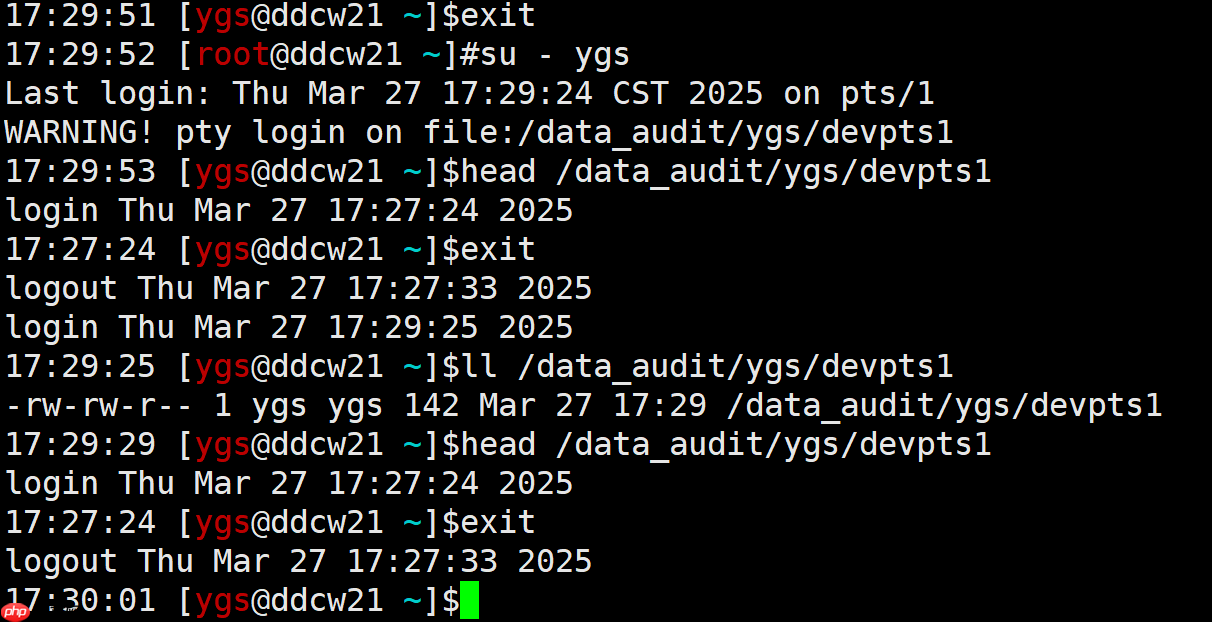Screen dimensions: 1212x622
Task: Click the file size '142' in listing
Action: tap(432, 405)
